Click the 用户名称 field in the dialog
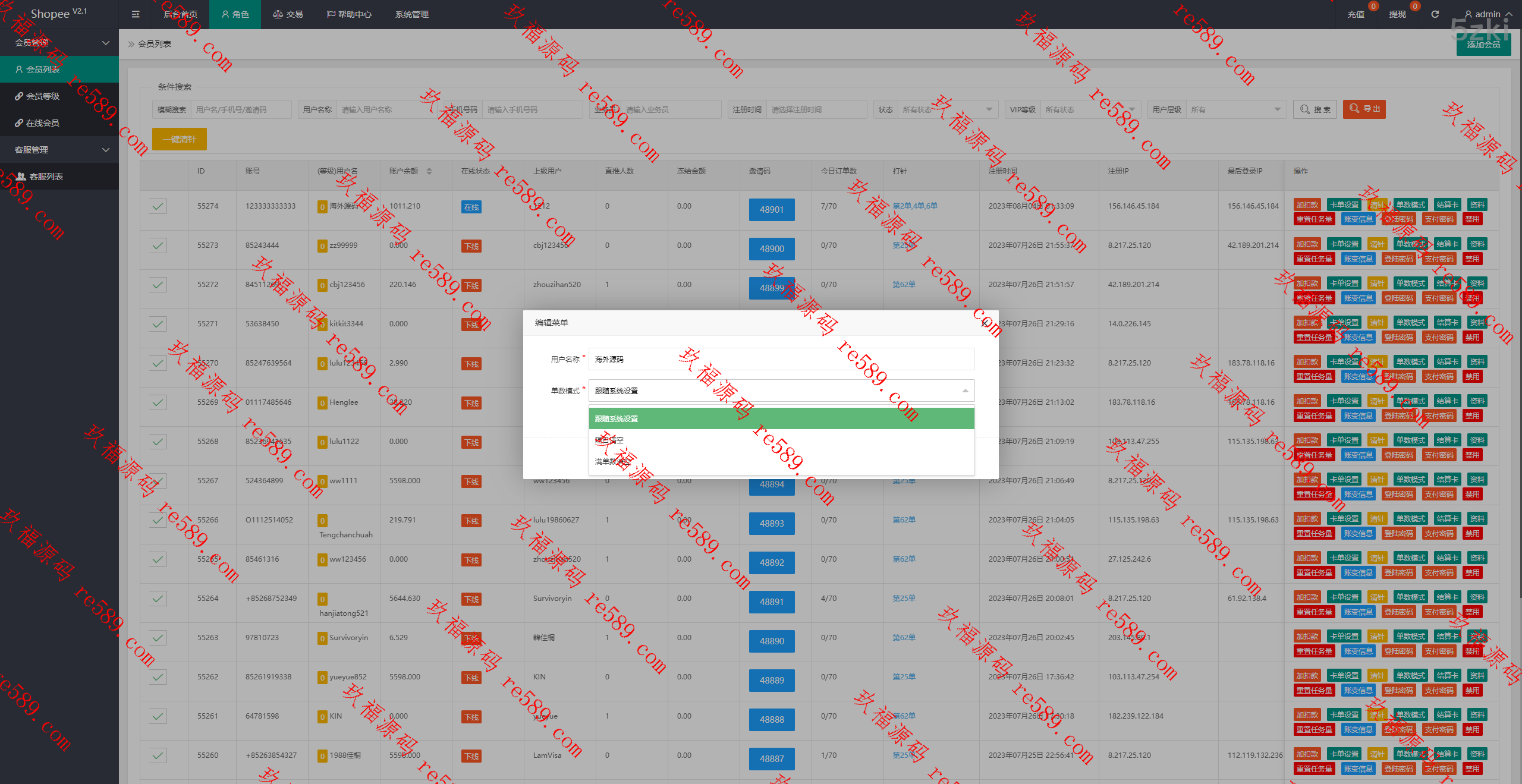Viewport: 1522px width, 784px height. [781, 359]
